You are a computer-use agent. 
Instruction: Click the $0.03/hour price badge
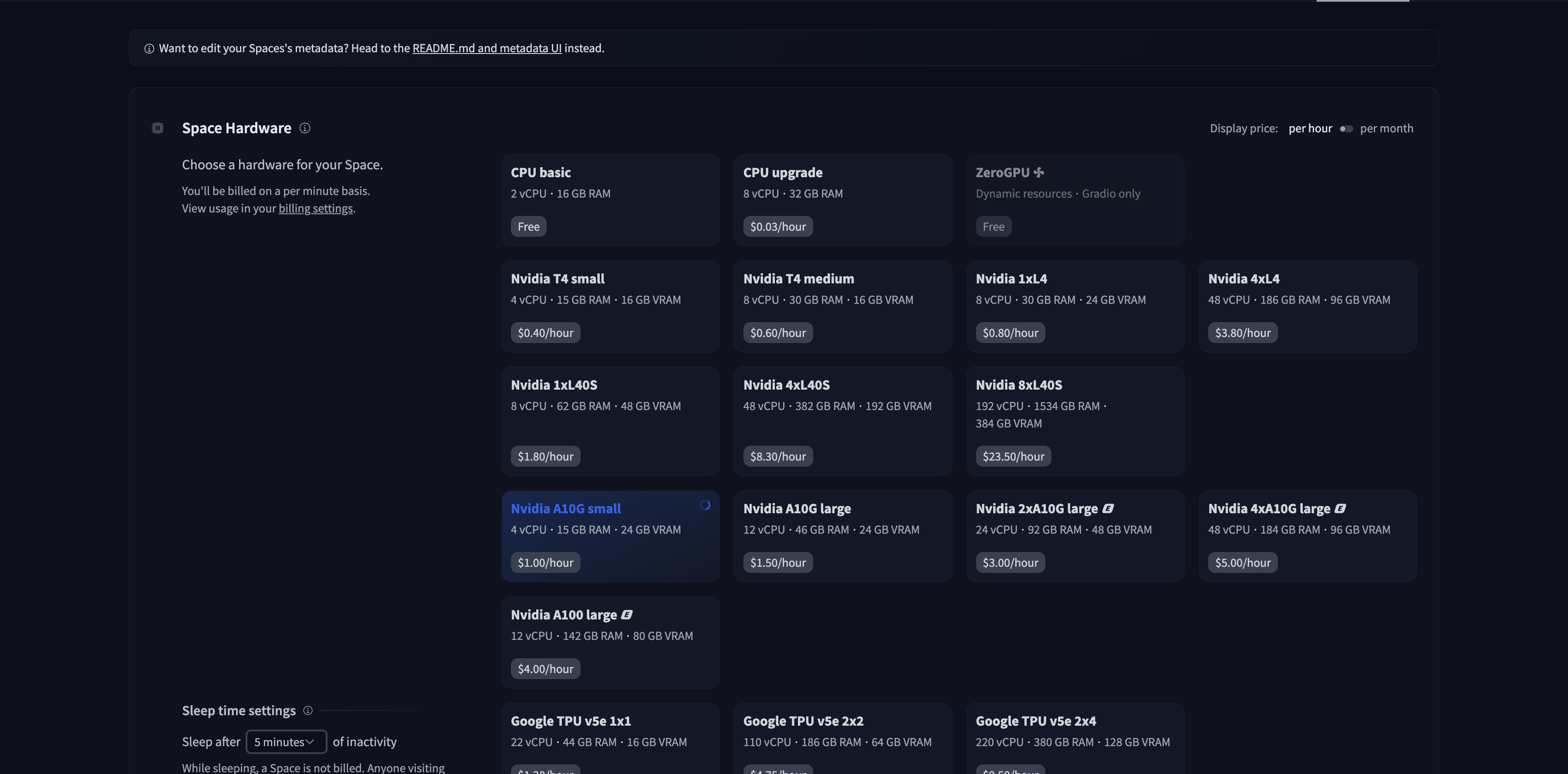pos(778,226)
